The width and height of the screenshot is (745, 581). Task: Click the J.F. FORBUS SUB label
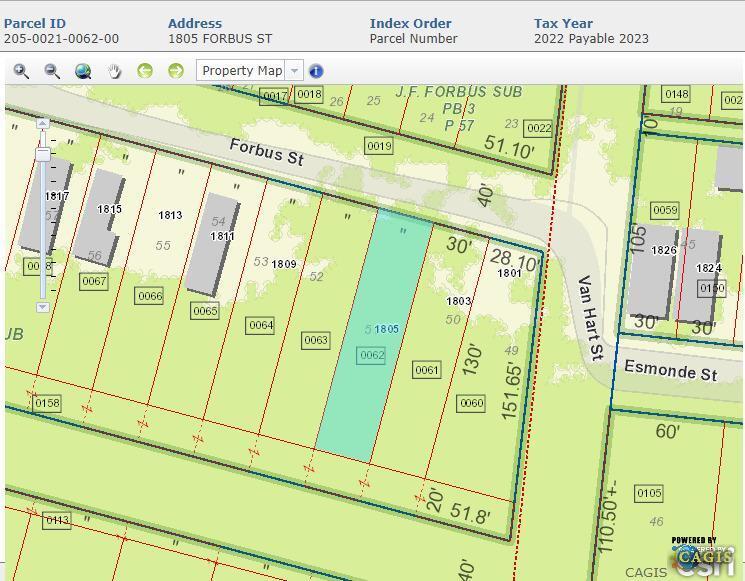[458, 92]
